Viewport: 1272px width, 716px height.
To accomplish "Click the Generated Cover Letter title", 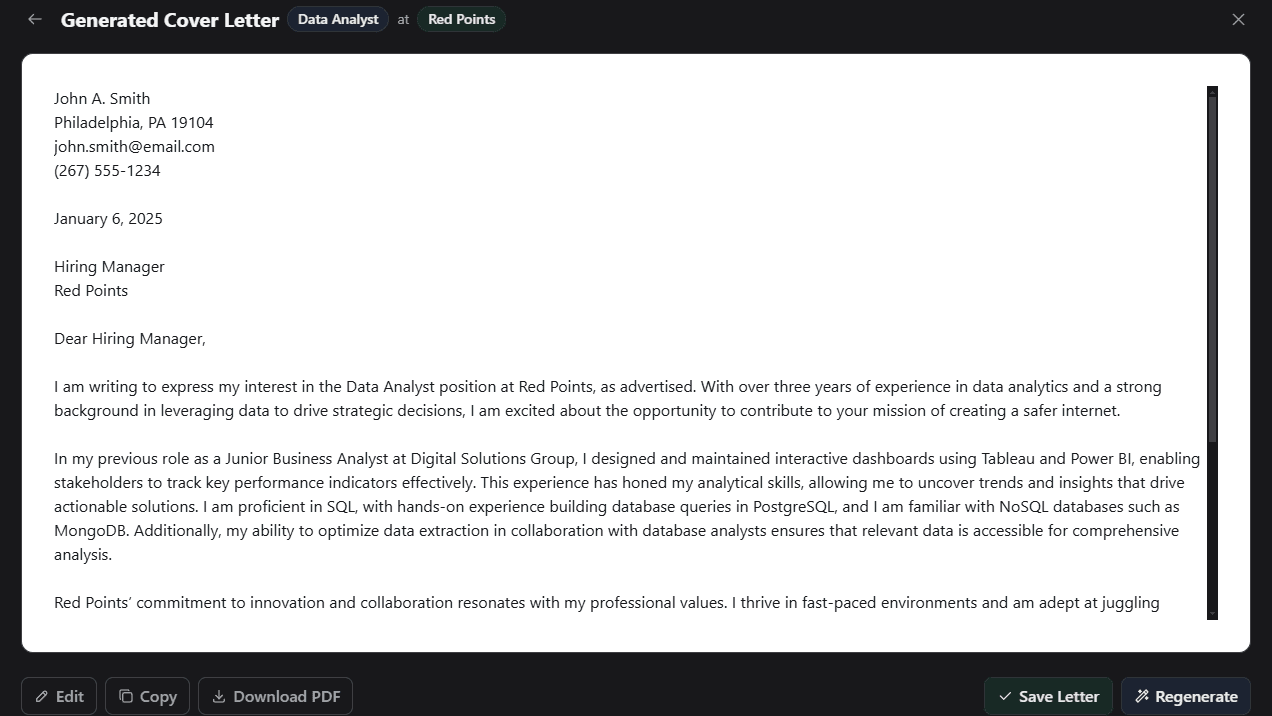I will click(170, 20).
